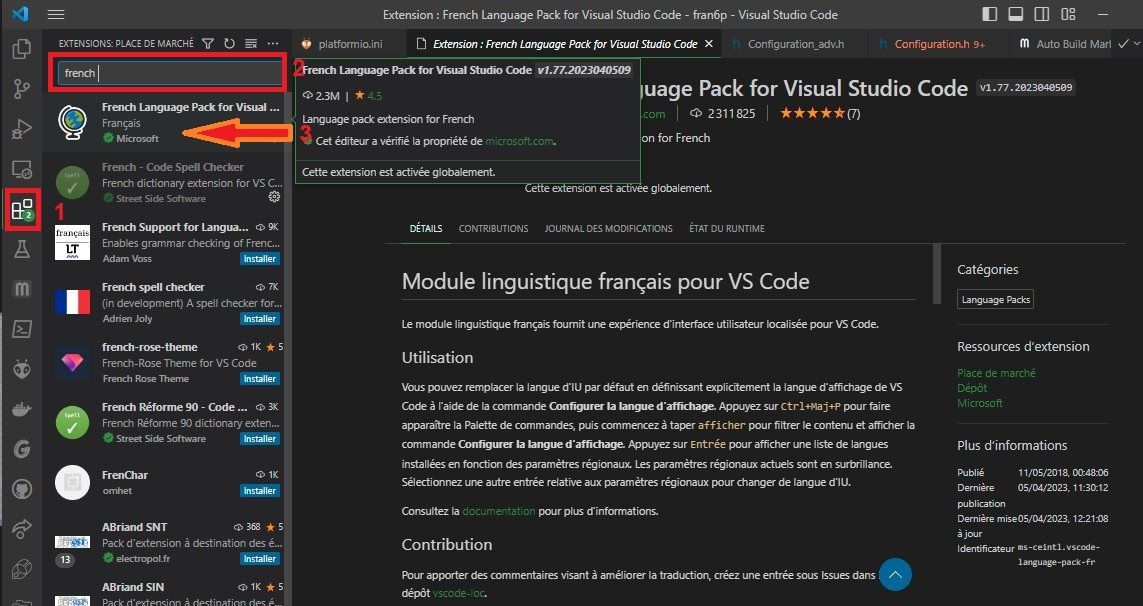Screen dimensions: 1143x606
Task: Close the French Language Pack extension tab
Action: pyautogui.click(x=709, y=44)
